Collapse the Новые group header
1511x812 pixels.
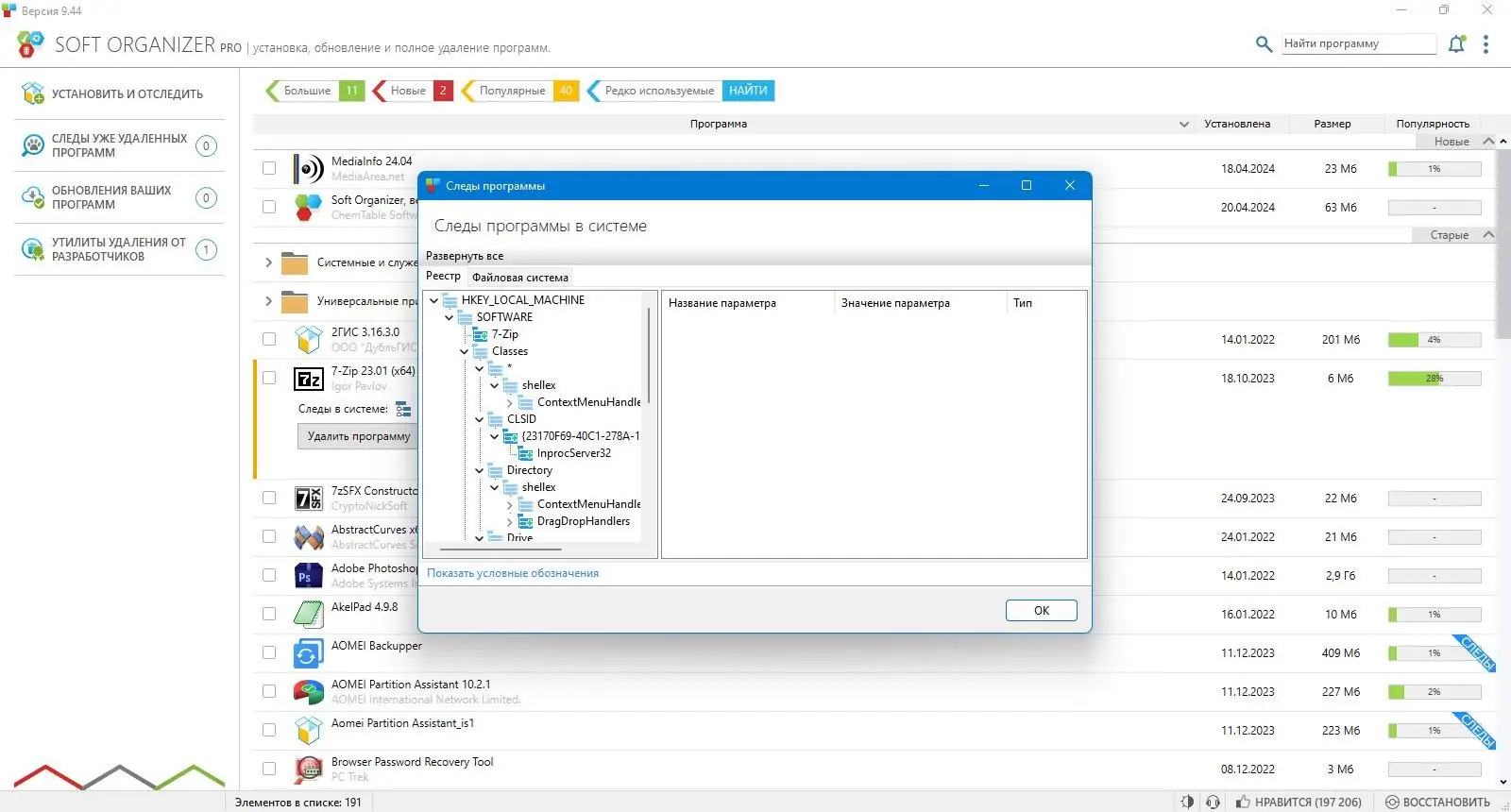(1488, 142)
